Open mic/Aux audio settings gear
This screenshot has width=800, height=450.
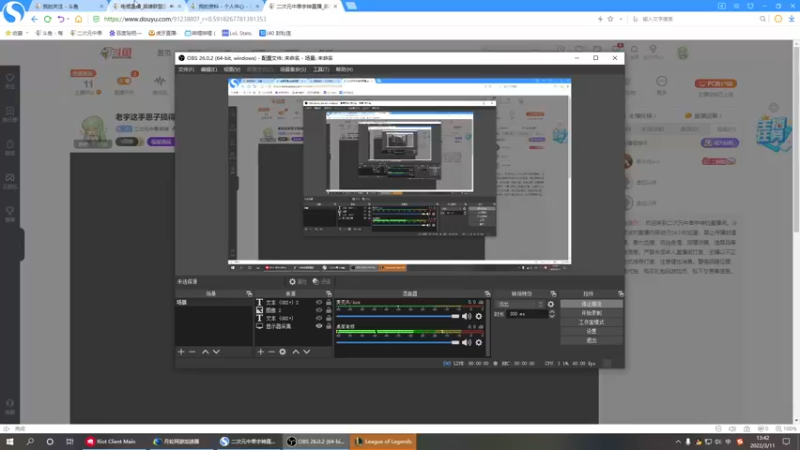pyautogui.click(x=479, y=316)
